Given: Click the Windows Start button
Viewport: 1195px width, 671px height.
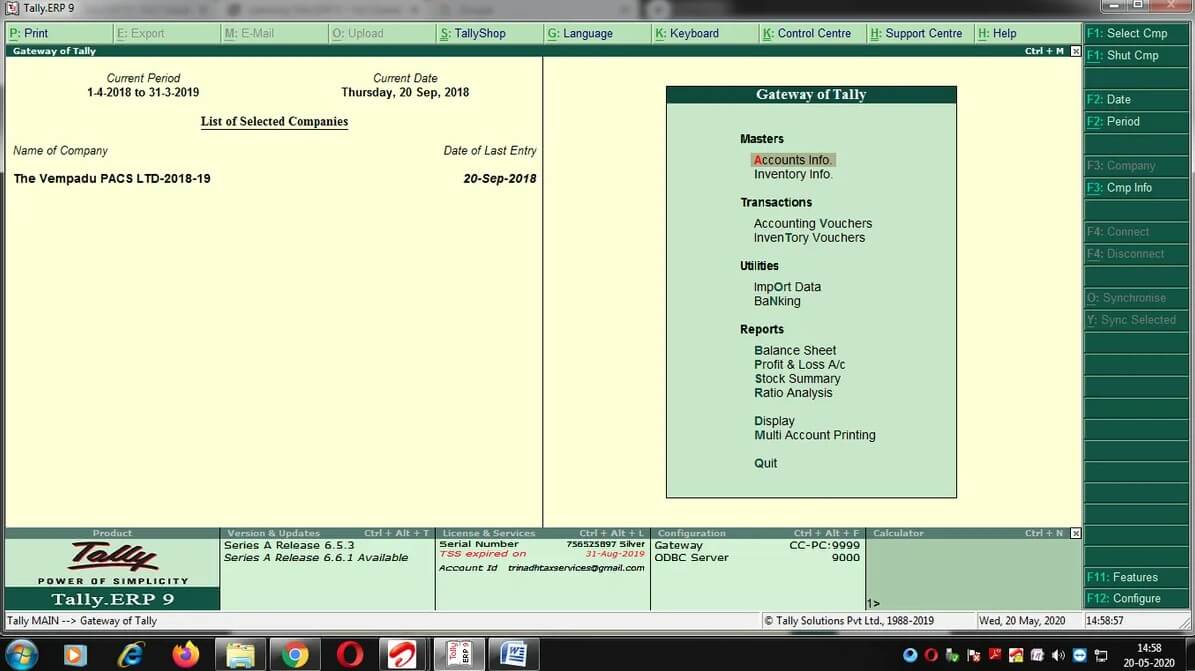Looking at the screenshot, I should [20, 655].
